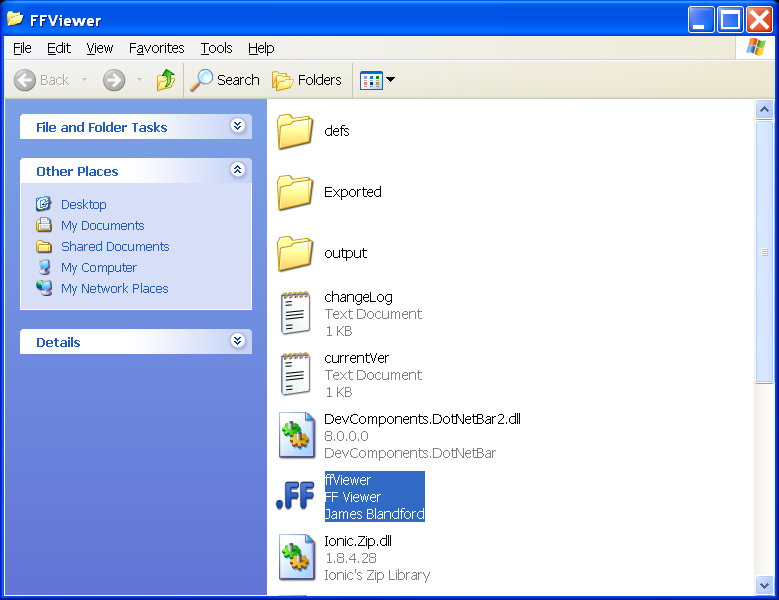This screenshot has width=779, height=600.
Task: Click the scroll down arrow
Action: click(x=764, y=585)
